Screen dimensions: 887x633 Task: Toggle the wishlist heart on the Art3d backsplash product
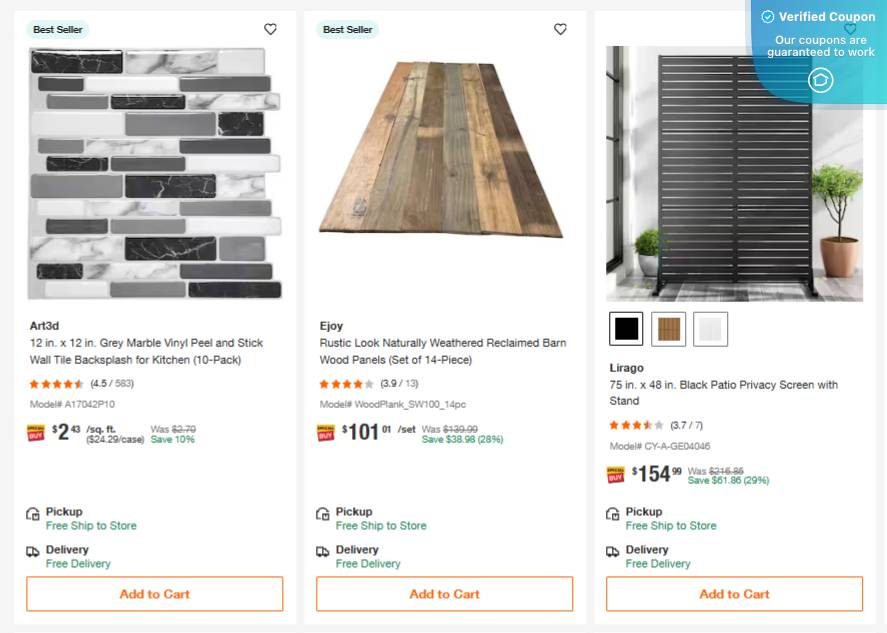270,29
